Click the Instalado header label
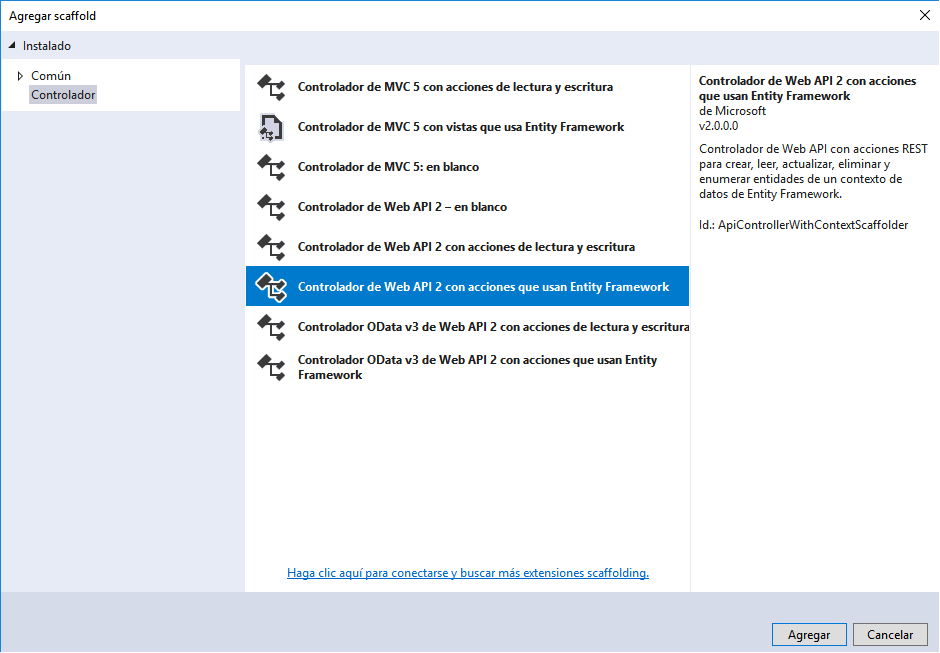 47,46
